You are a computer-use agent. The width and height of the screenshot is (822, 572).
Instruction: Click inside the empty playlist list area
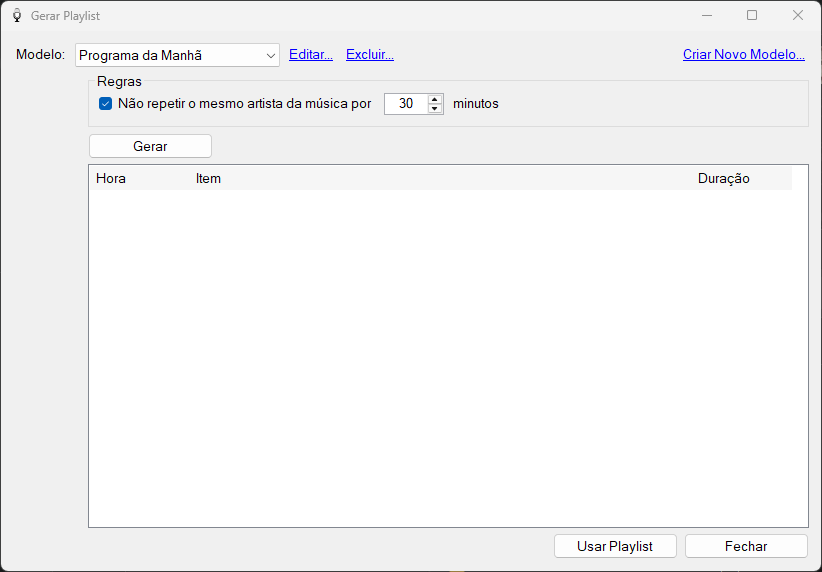point(448,358)
